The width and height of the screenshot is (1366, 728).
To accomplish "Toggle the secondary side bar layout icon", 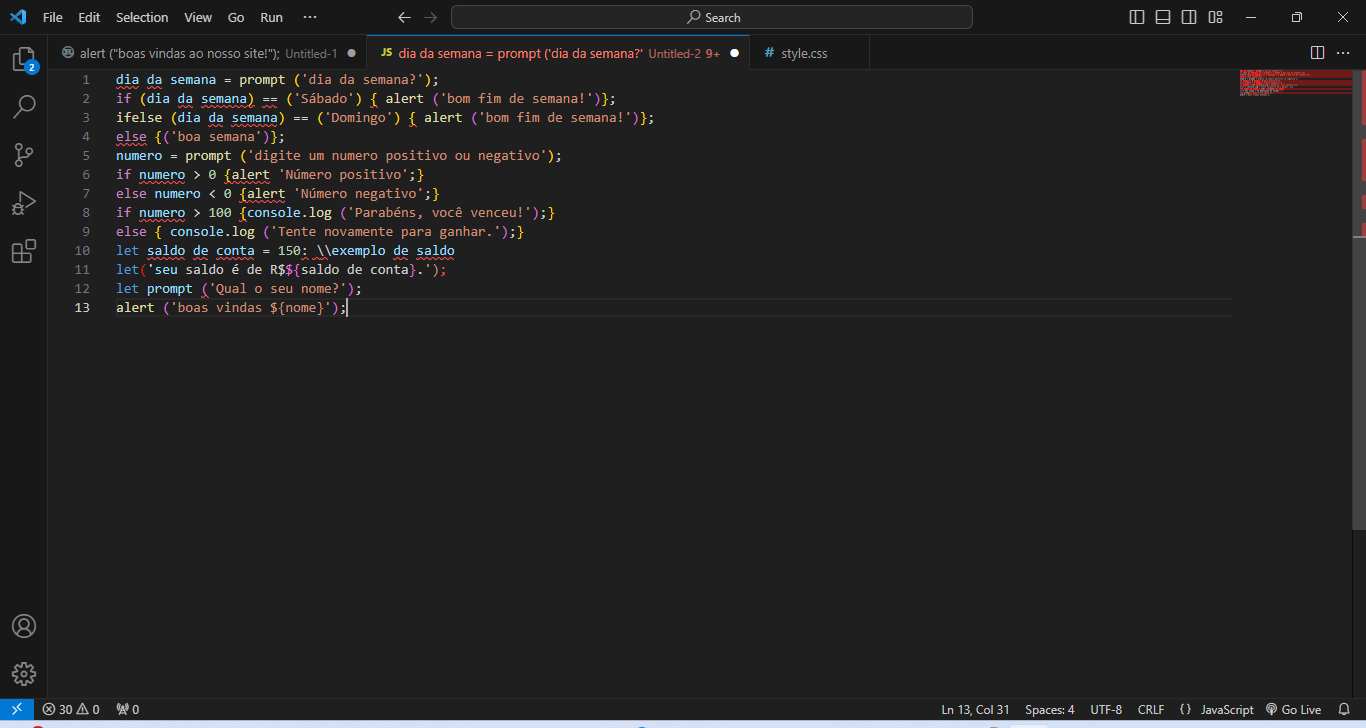I will click(1189, 17).
